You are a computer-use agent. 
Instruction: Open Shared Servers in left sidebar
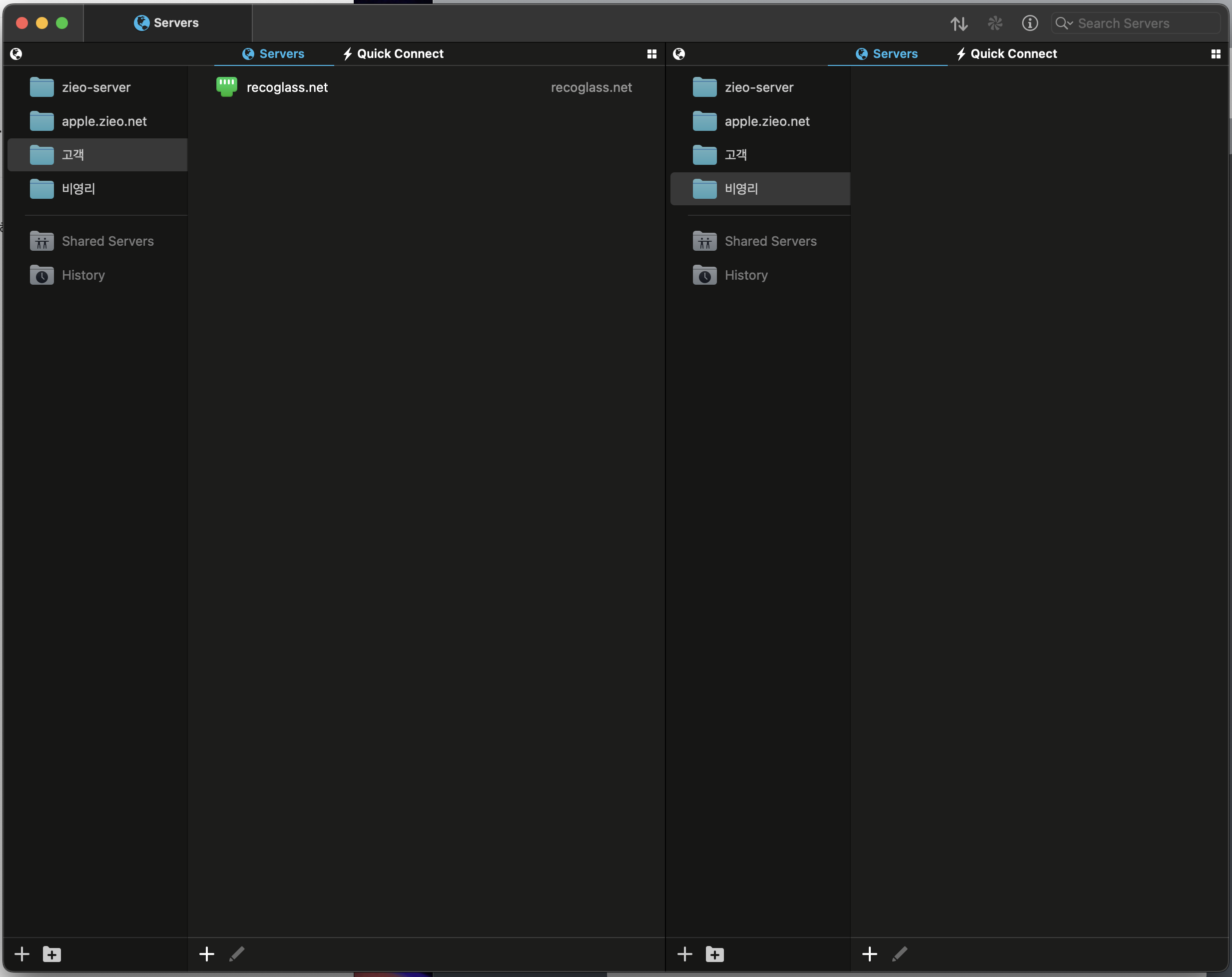click(x=107, y=241)
